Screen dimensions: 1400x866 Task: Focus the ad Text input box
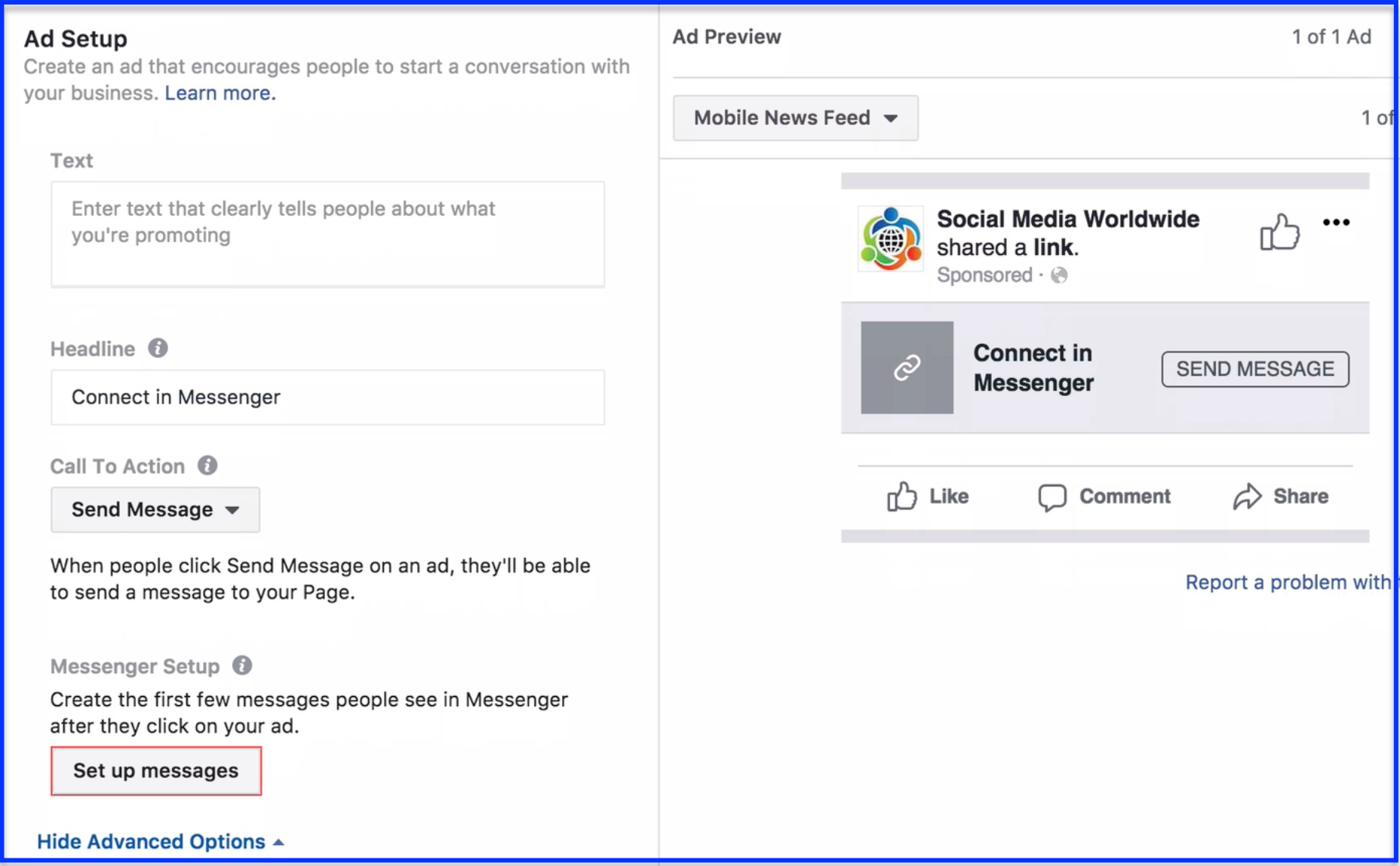[327, 234]
